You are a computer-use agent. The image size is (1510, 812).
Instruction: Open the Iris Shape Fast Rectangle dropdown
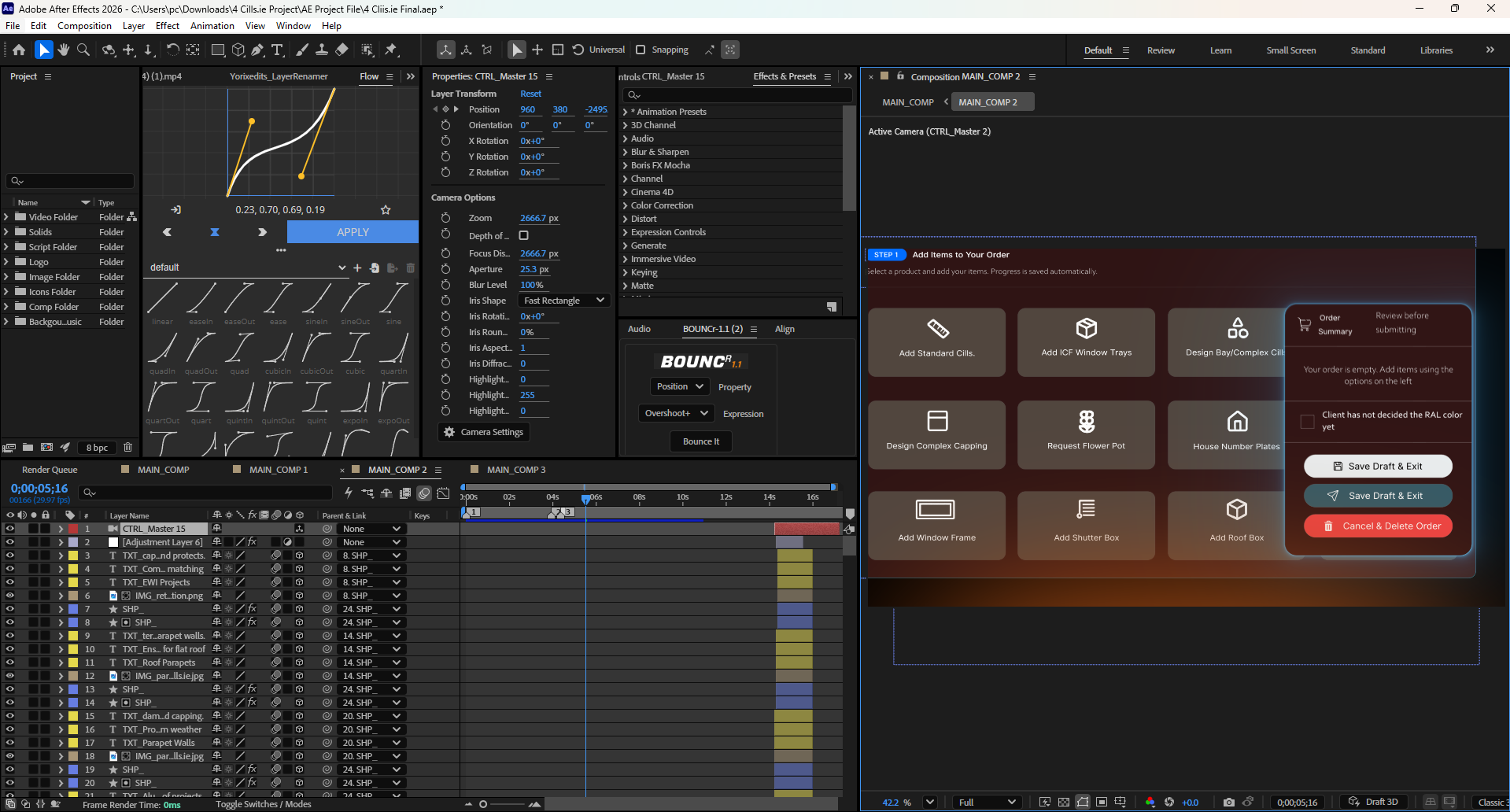pyautogui.click(x=564, y=301)
